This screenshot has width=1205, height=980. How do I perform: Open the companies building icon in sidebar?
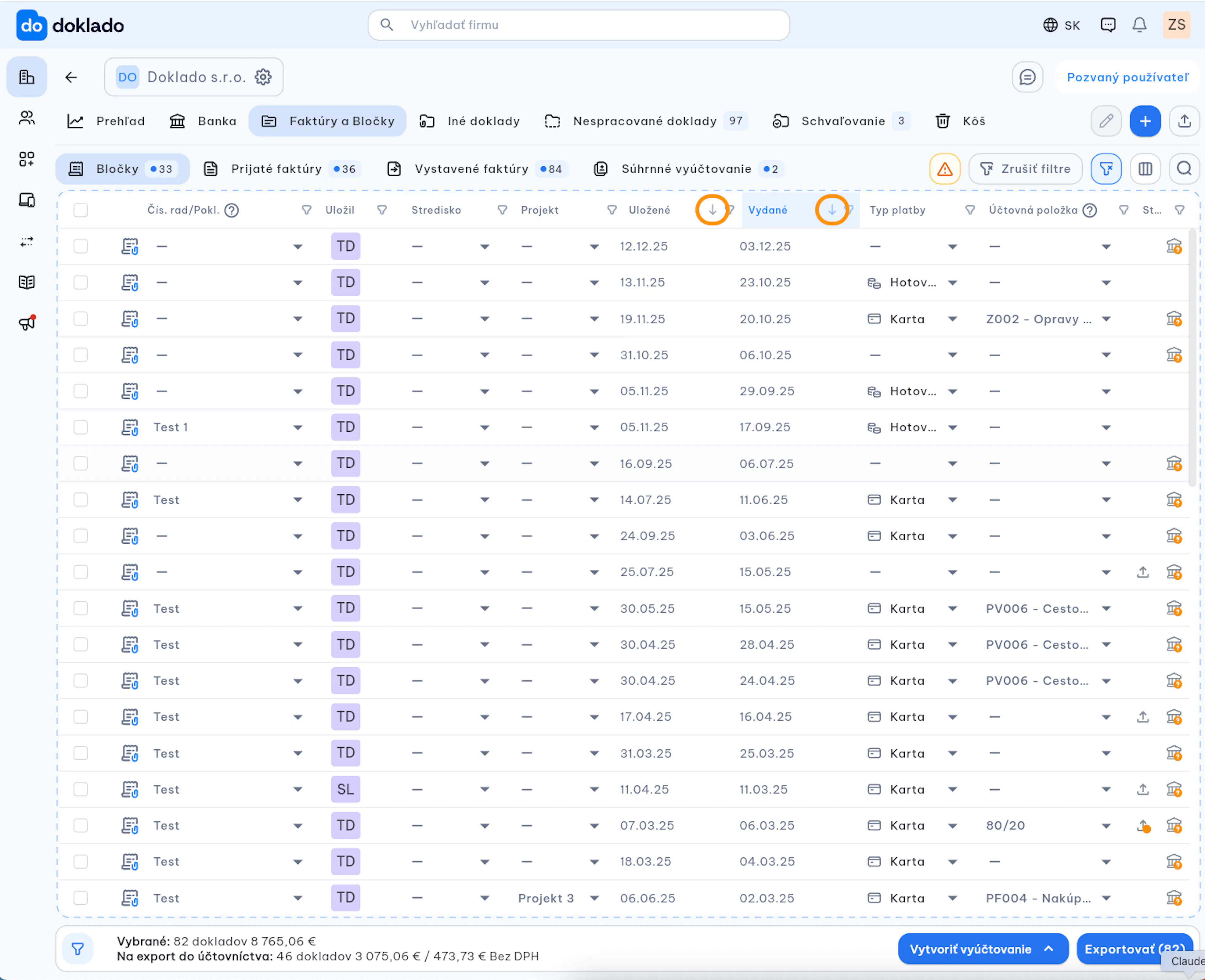(27, 77)
